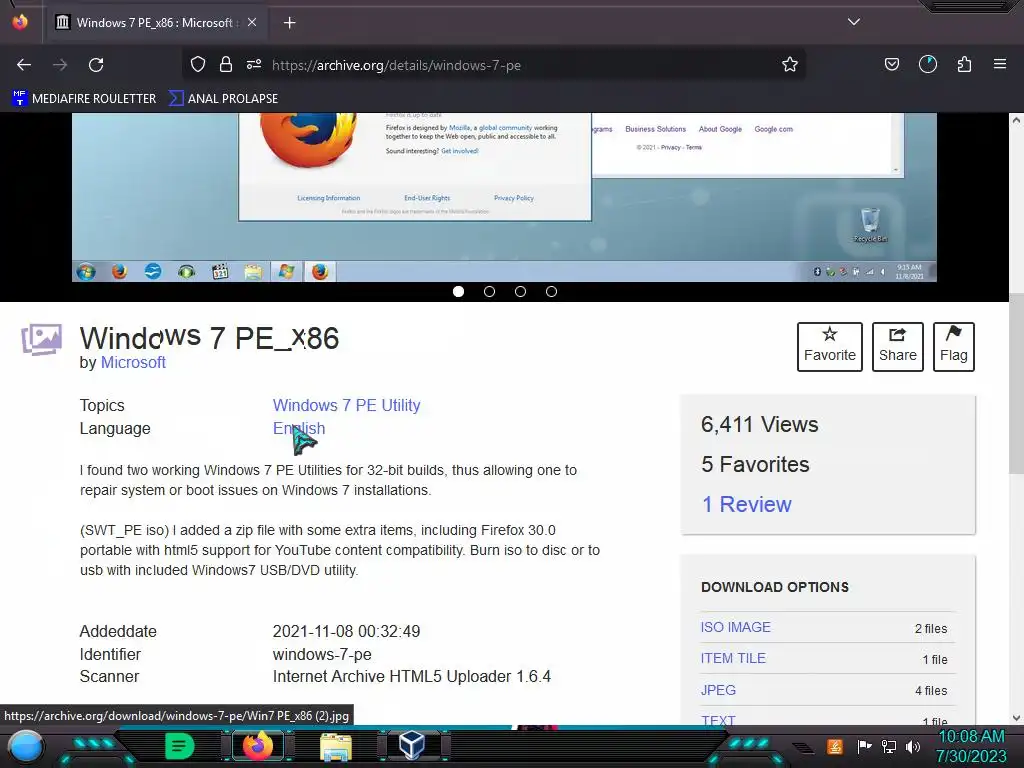Open the Firefox account circle icon
The width and height of the screenshot is (1024, 768).
[928, 64]
